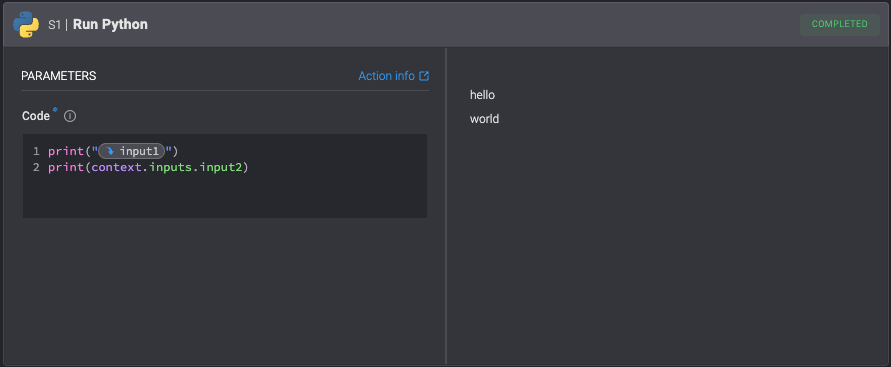
Task: Place cursor on code line number 1
Action: (36, 151)
